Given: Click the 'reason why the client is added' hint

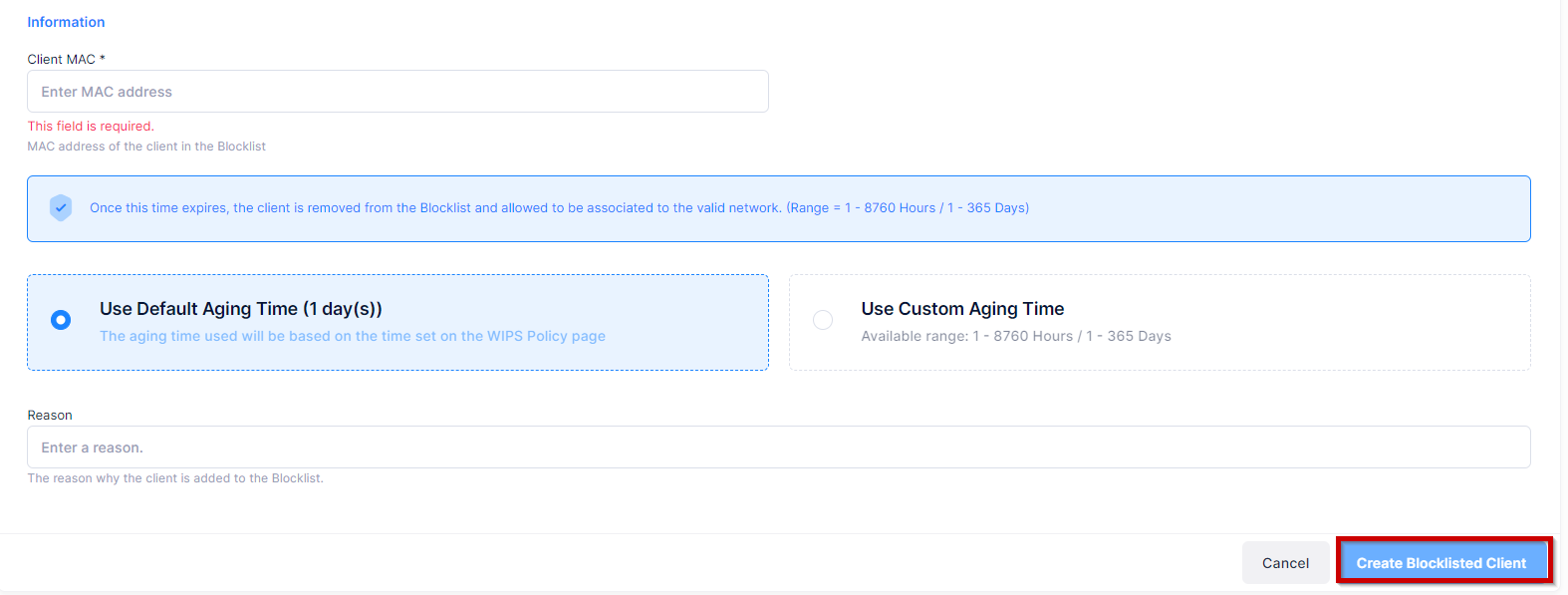Looking at the screenshot, I should [x=175, y=478].
